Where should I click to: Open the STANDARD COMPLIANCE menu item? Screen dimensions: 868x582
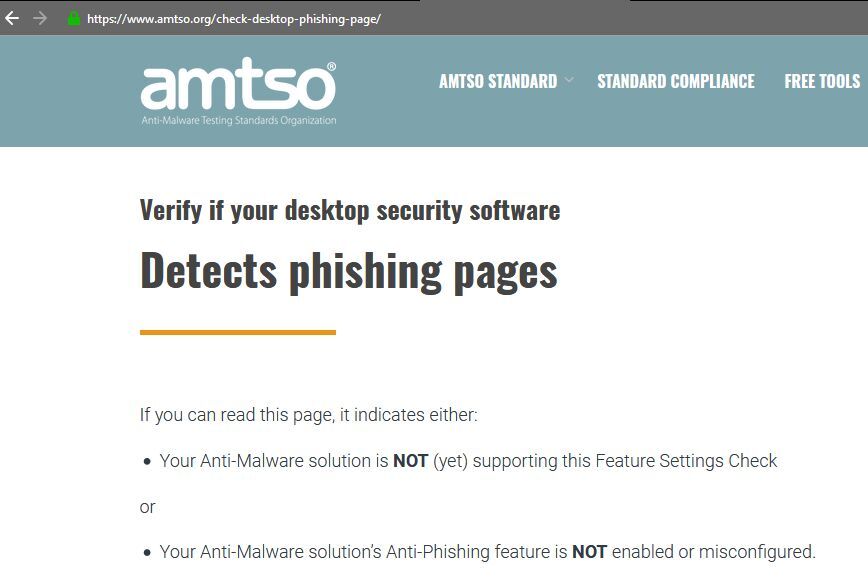click(675, 81)
